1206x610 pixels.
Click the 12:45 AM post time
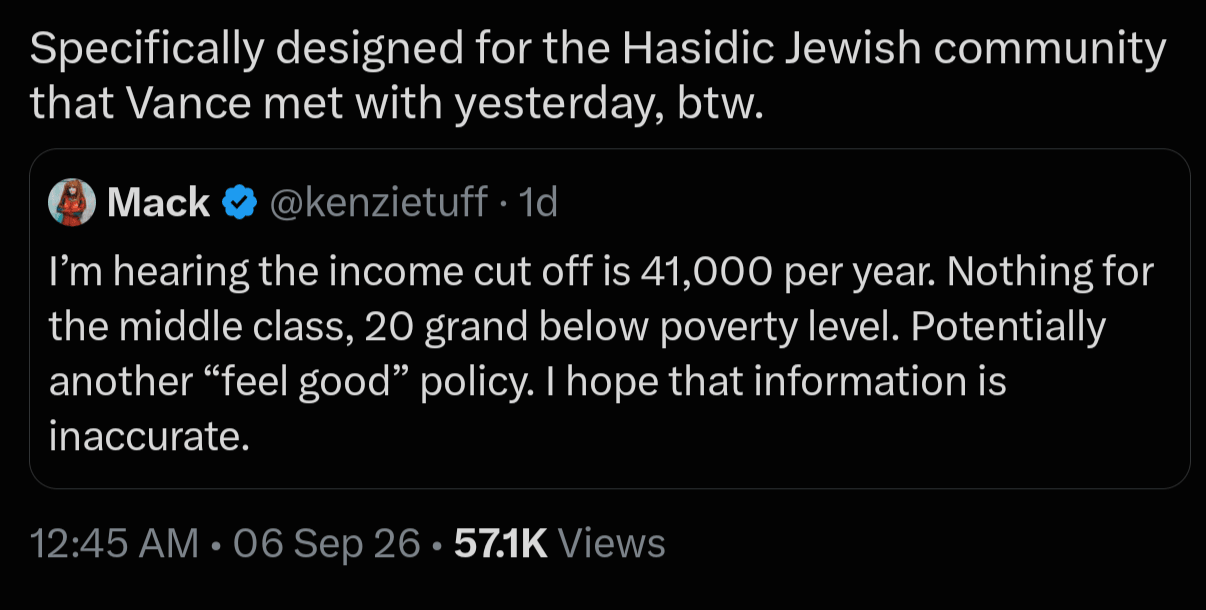(x=114, y=543)
